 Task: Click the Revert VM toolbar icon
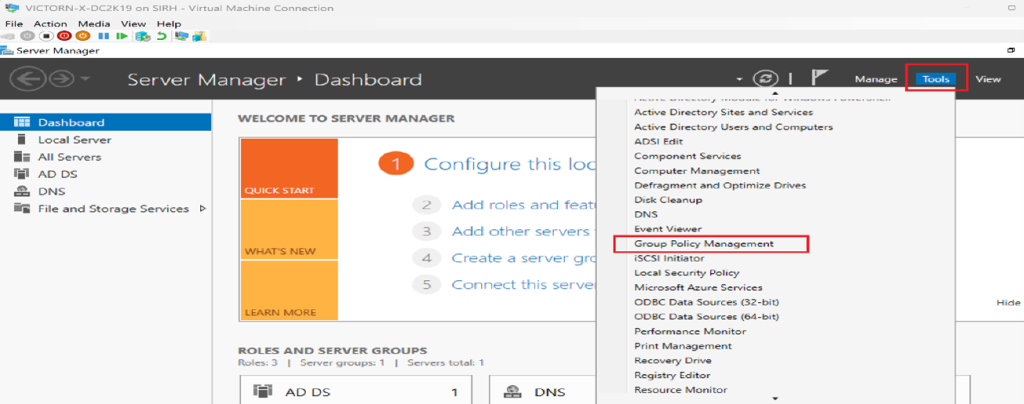[161, 36]
